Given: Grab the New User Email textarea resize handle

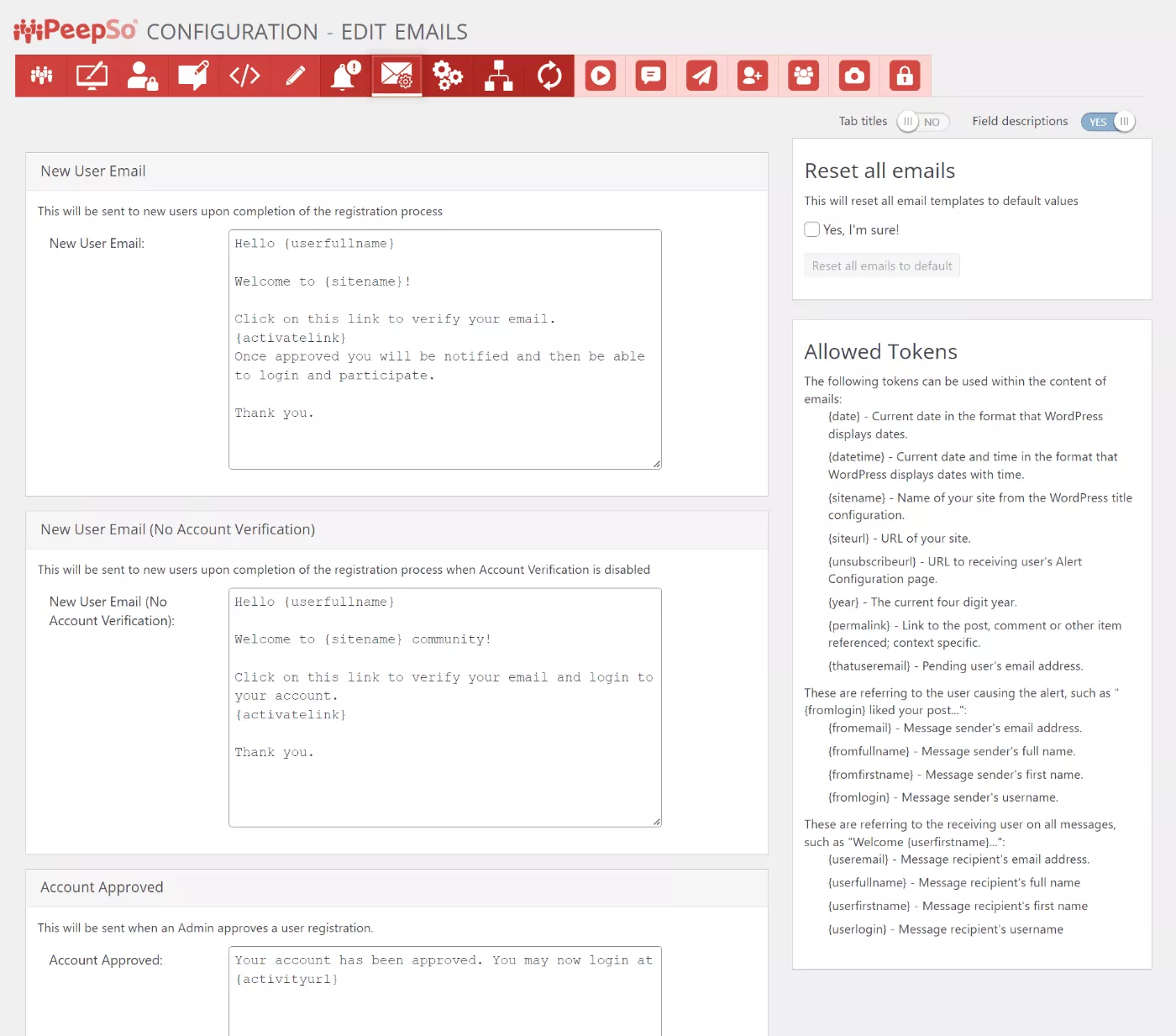Looking at the screenshot, I should (657, 464).
